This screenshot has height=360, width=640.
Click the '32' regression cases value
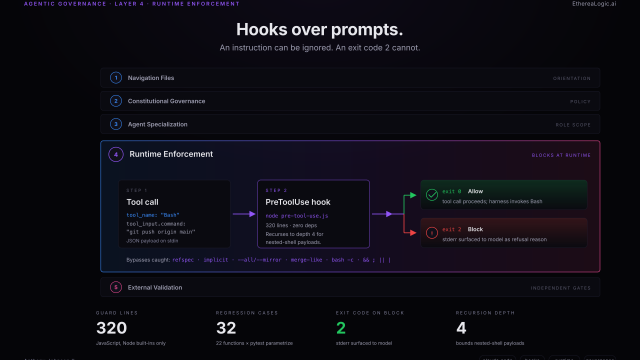pyautogui.click(x=226, y=328)
